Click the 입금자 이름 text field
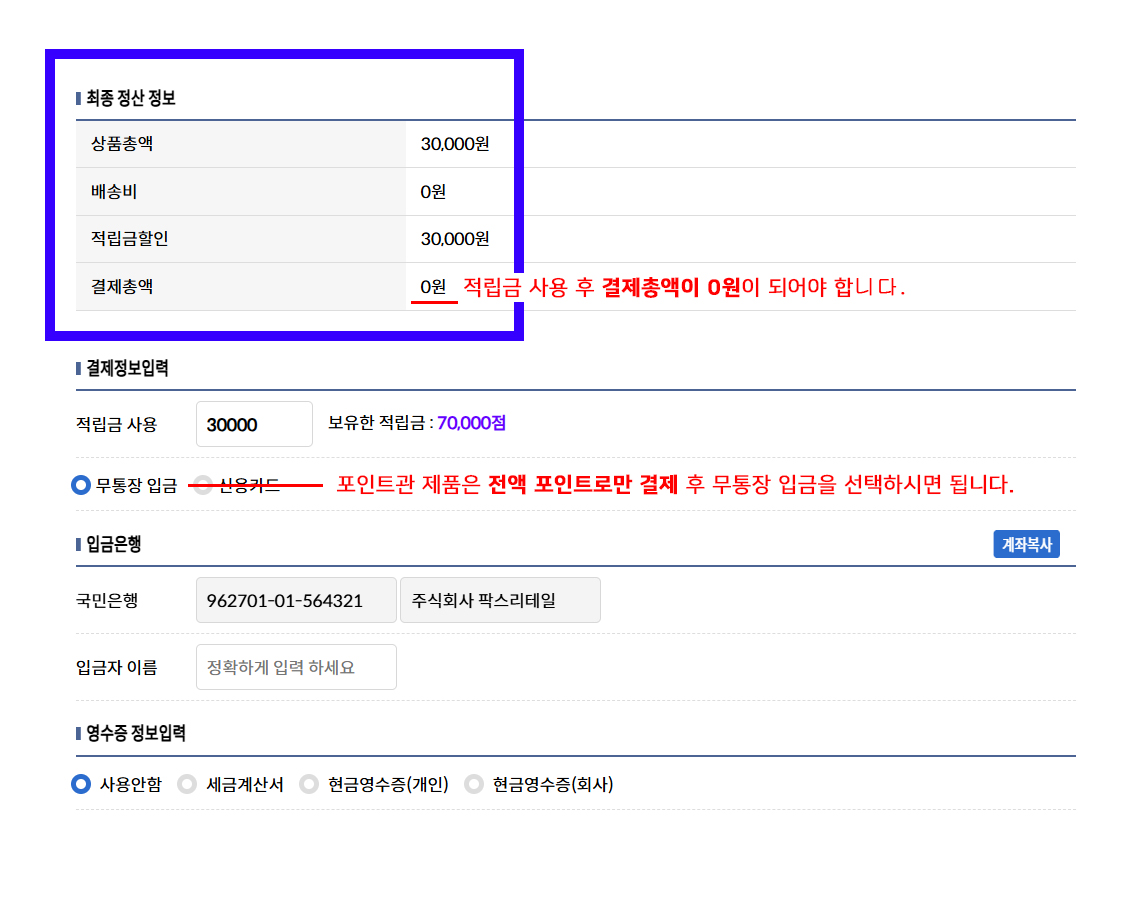The image size is (1144, 900). (x=296, y=667)
